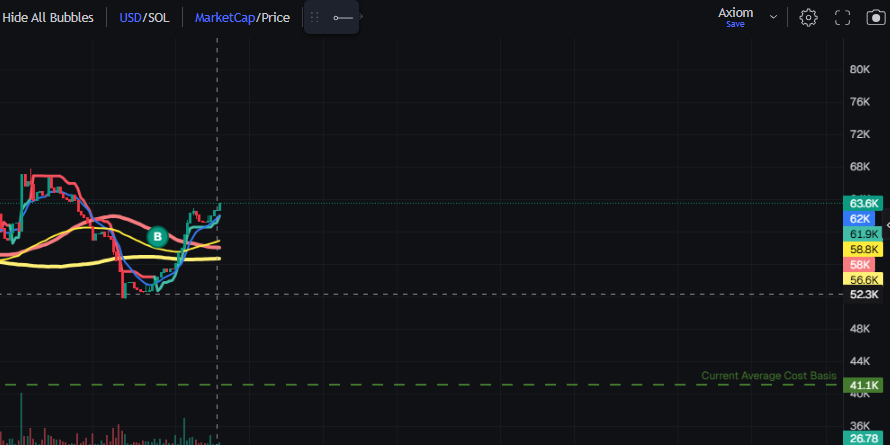Screen dimensions: 890x445
Task: Click the teal 61.9K indicator label
Action: point(863,234)
